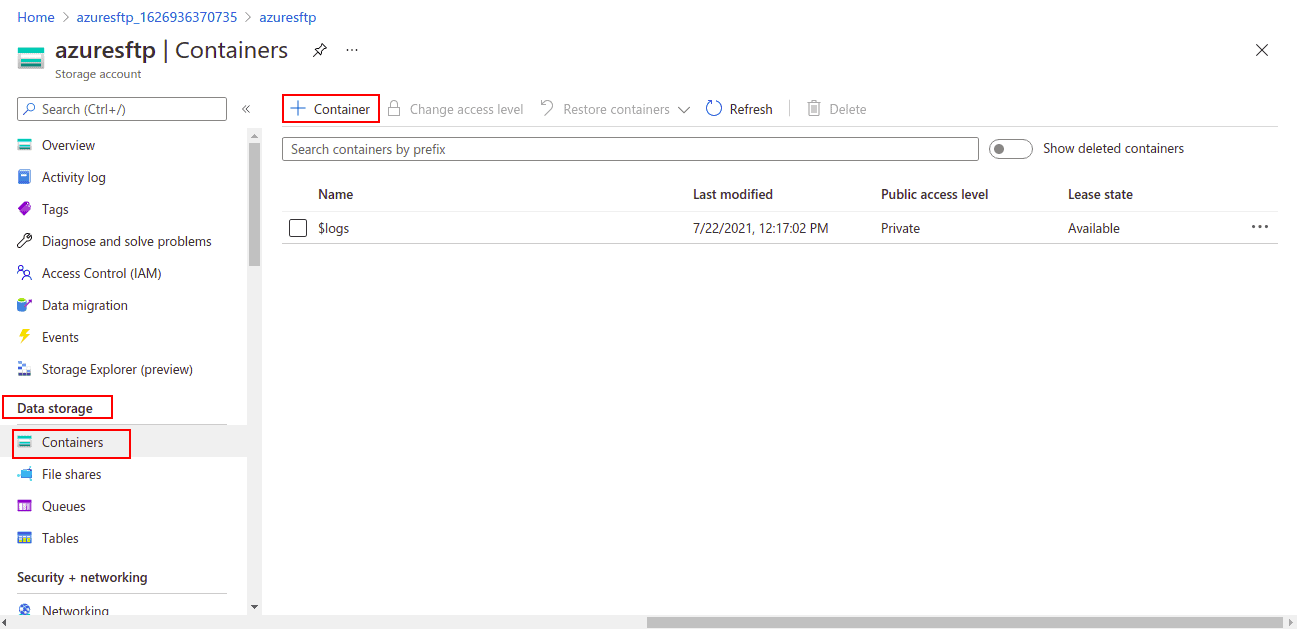The height and width of the screenshot is (629, 1297).
Task: Click the sidebar scroll up arrow
Action: 254,135
